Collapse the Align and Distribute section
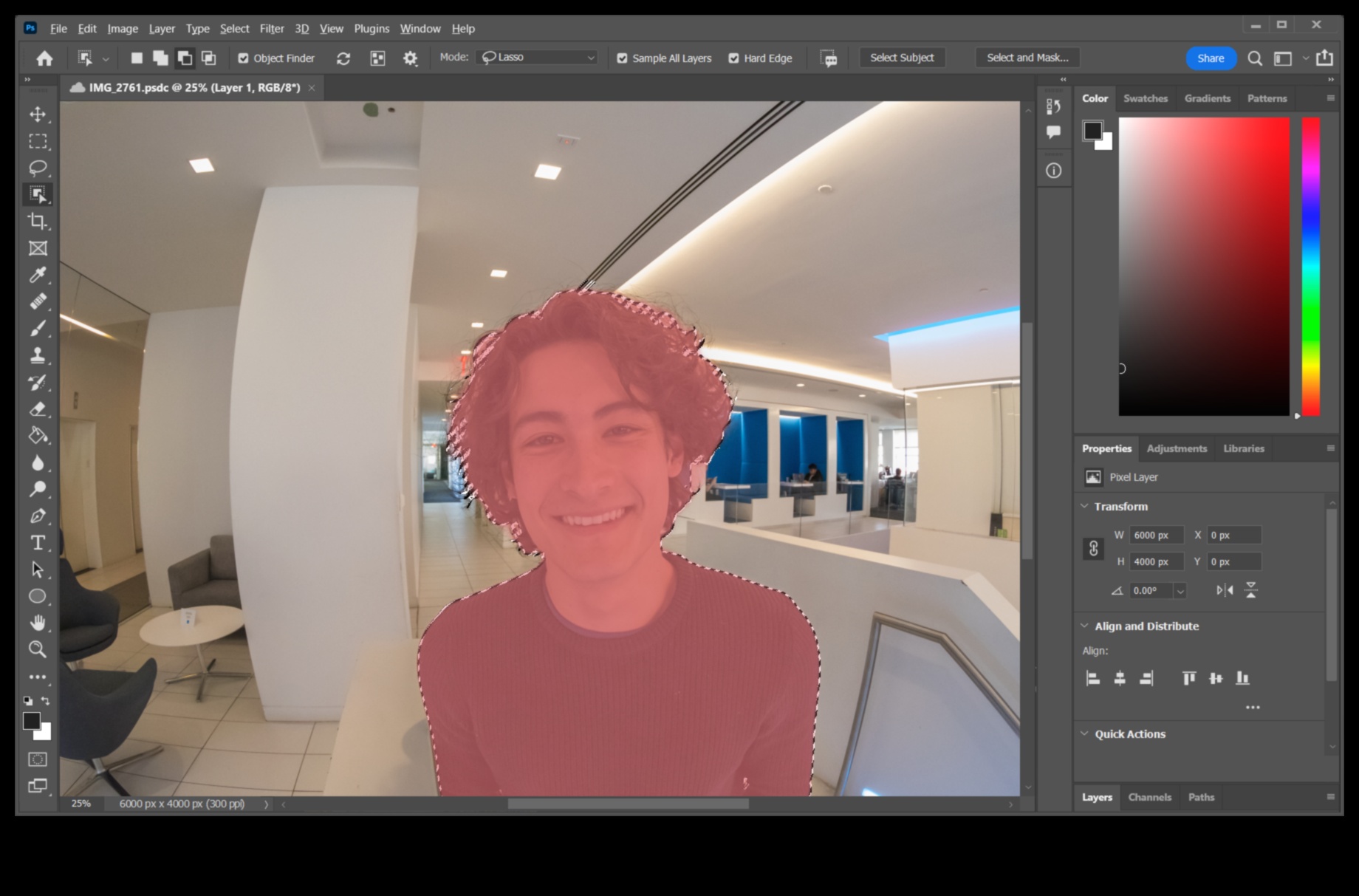The height and width of the screenshot is (896, 1359). pos(1084,626)
